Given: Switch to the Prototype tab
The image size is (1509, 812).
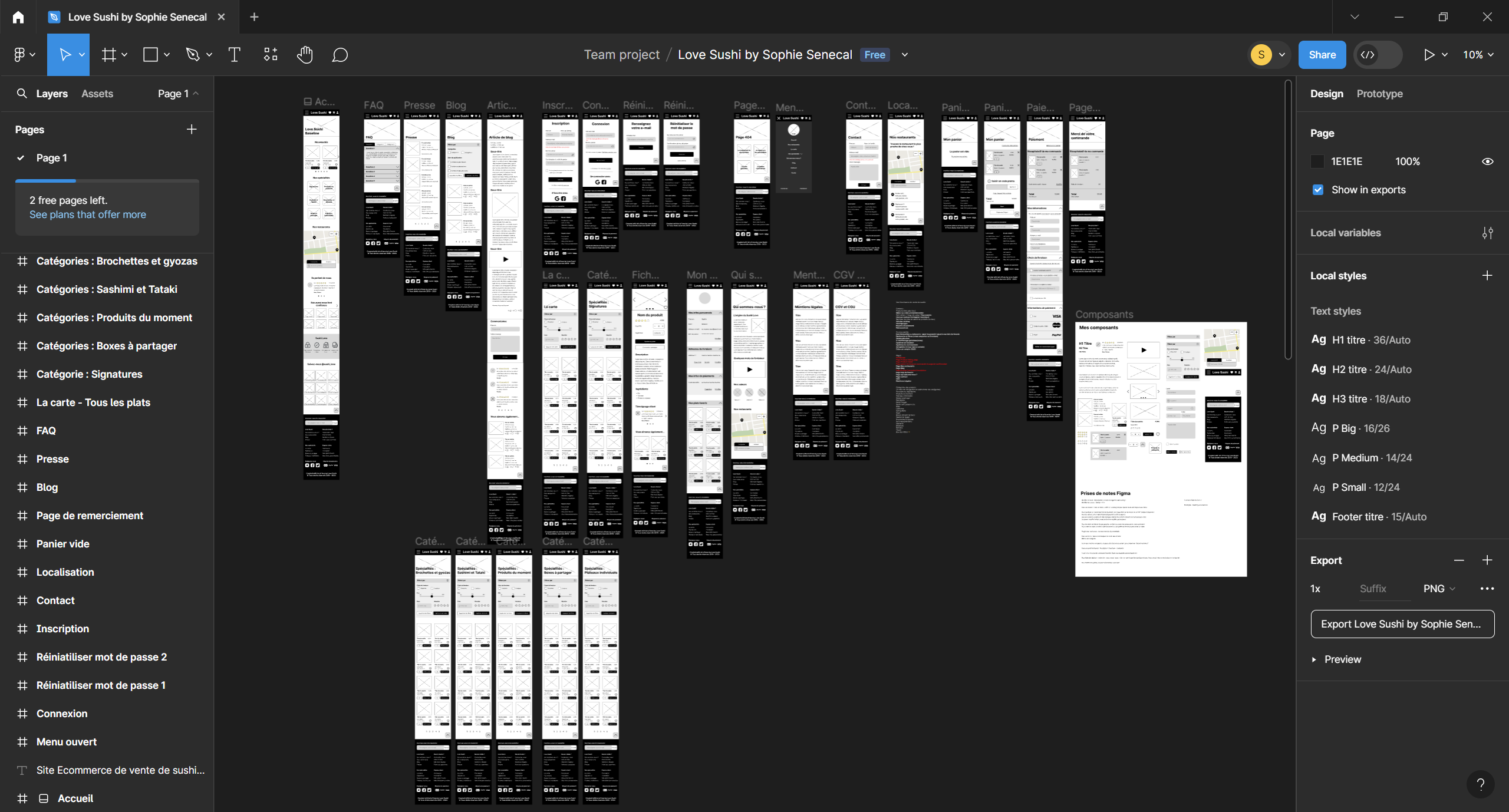Looking at the screenshot, I should [x=1379, y=94].
